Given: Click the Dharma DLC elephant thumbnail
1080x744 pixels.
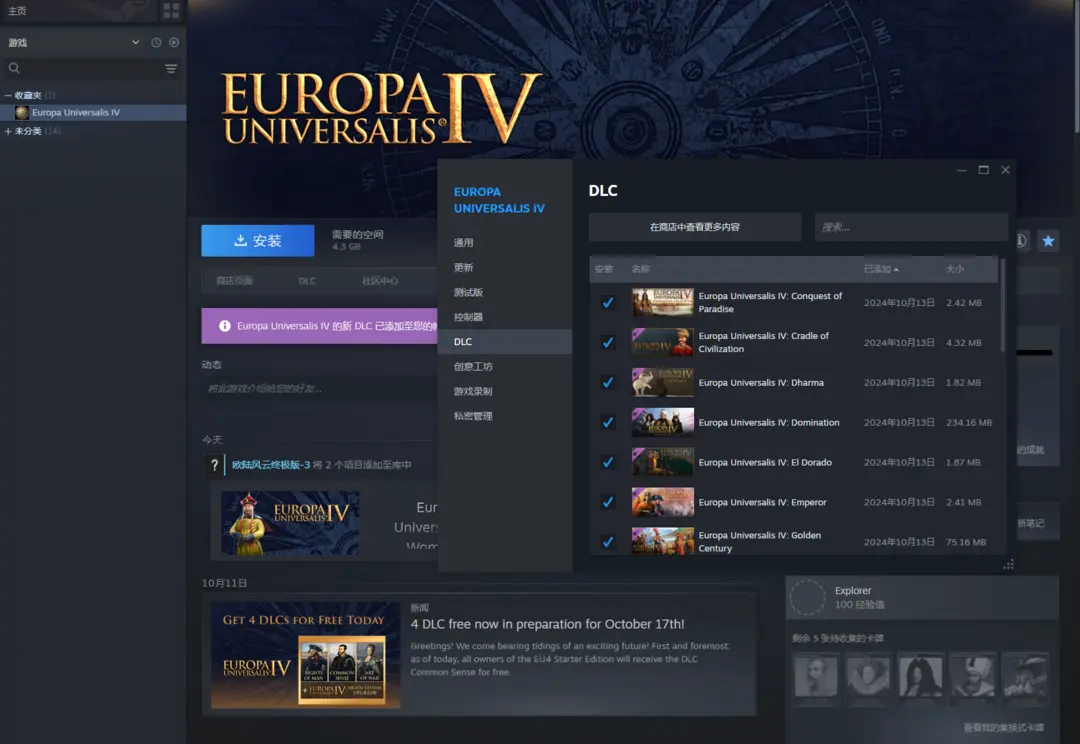Looking at the screenshot, I should click(x=663, y=382).
